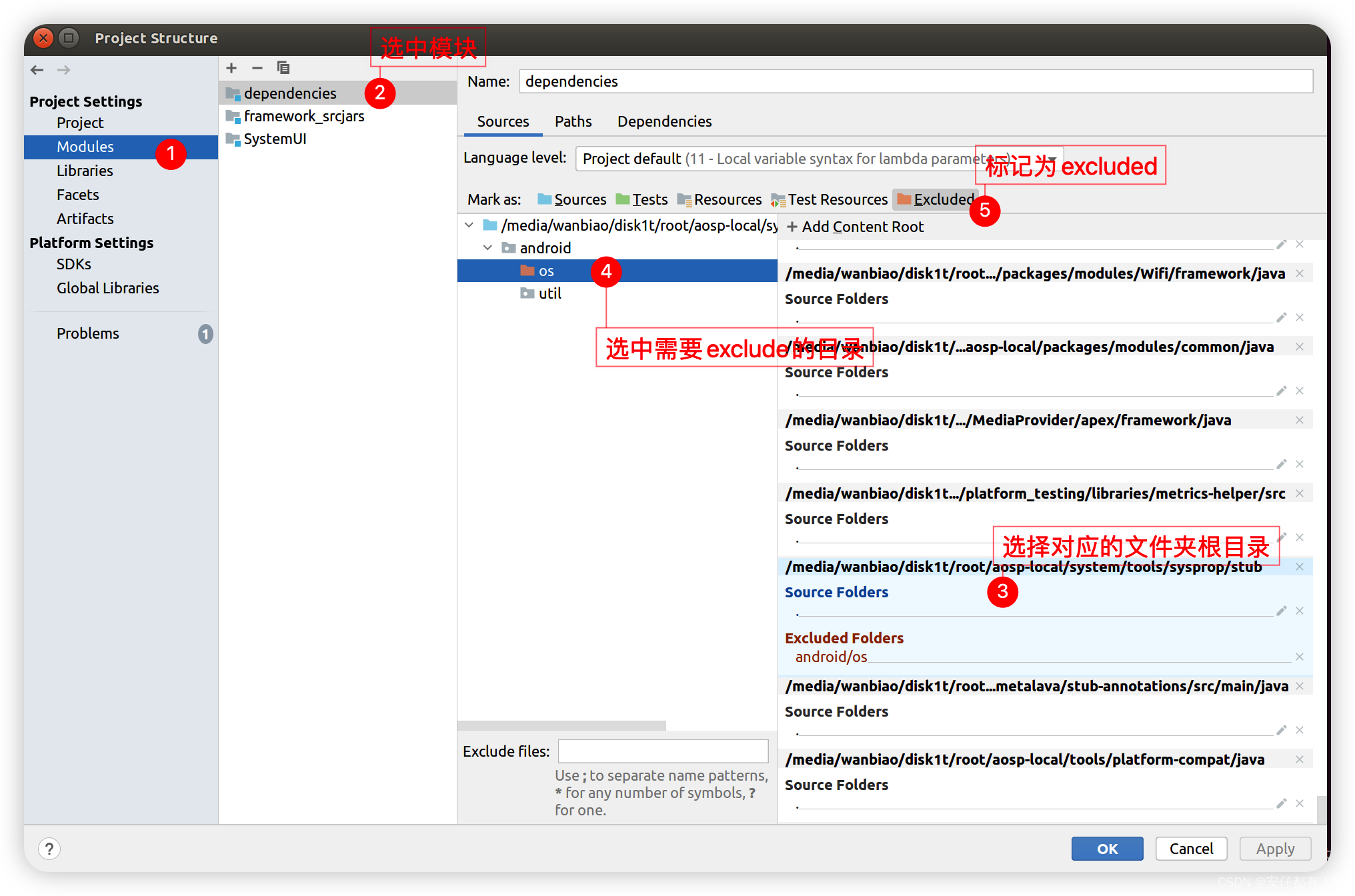Image resolution: width=1355 pixels, height=896 pixels.
Task: Click the add module plus icon
Action: [x=231, y=68]
